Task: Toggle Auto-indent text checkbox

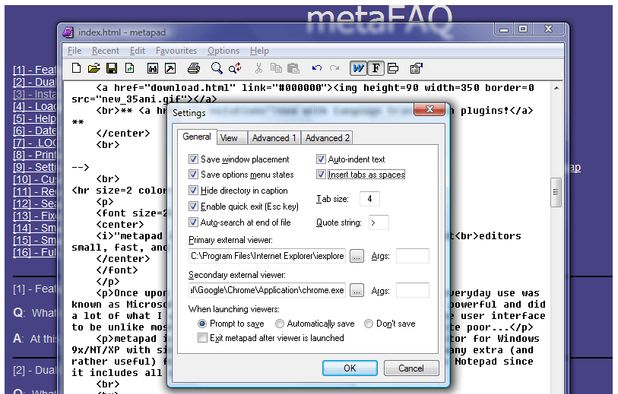Action: click(x=321, y=159)
